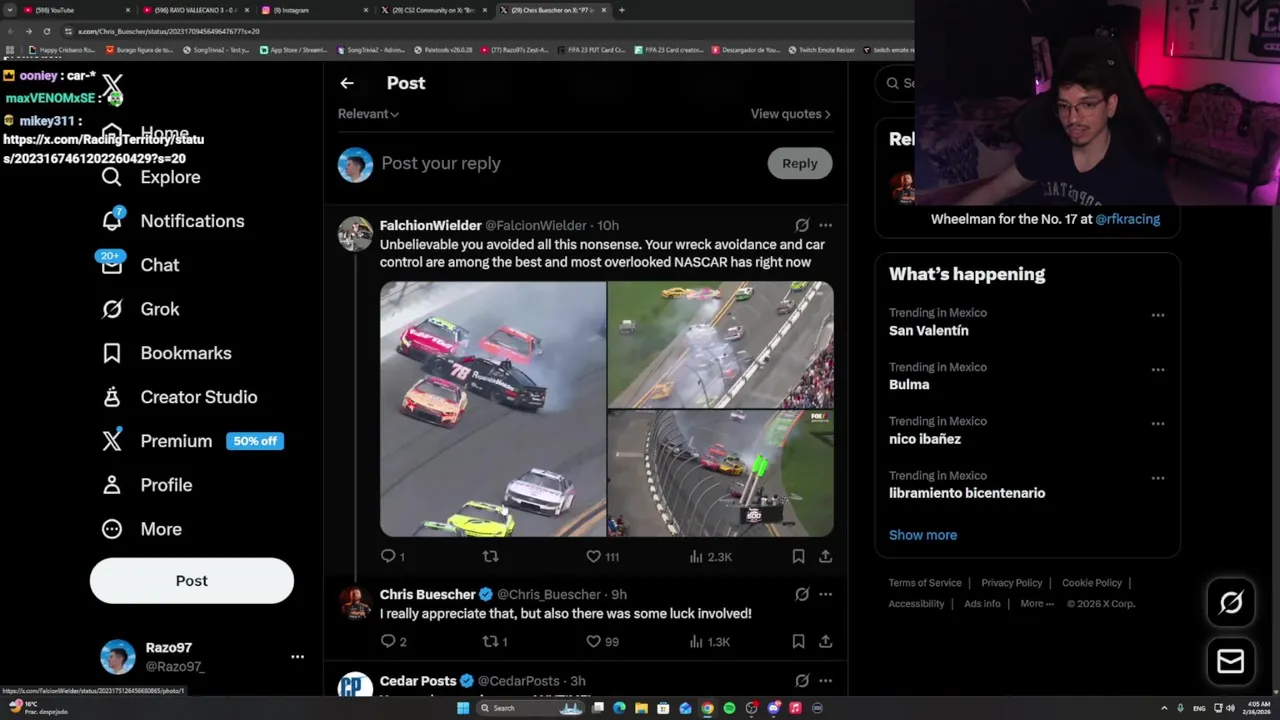The height and width of the screenshot is (720, 1280).
Task: Open Chat in the sidebar
Action: pyautogui.click(x=140, y=265)
